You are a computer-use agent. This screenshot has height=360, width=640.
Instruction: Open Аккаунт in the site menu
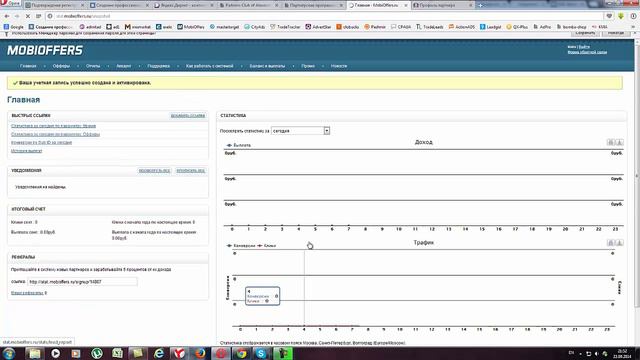click(x=124, y=66)
